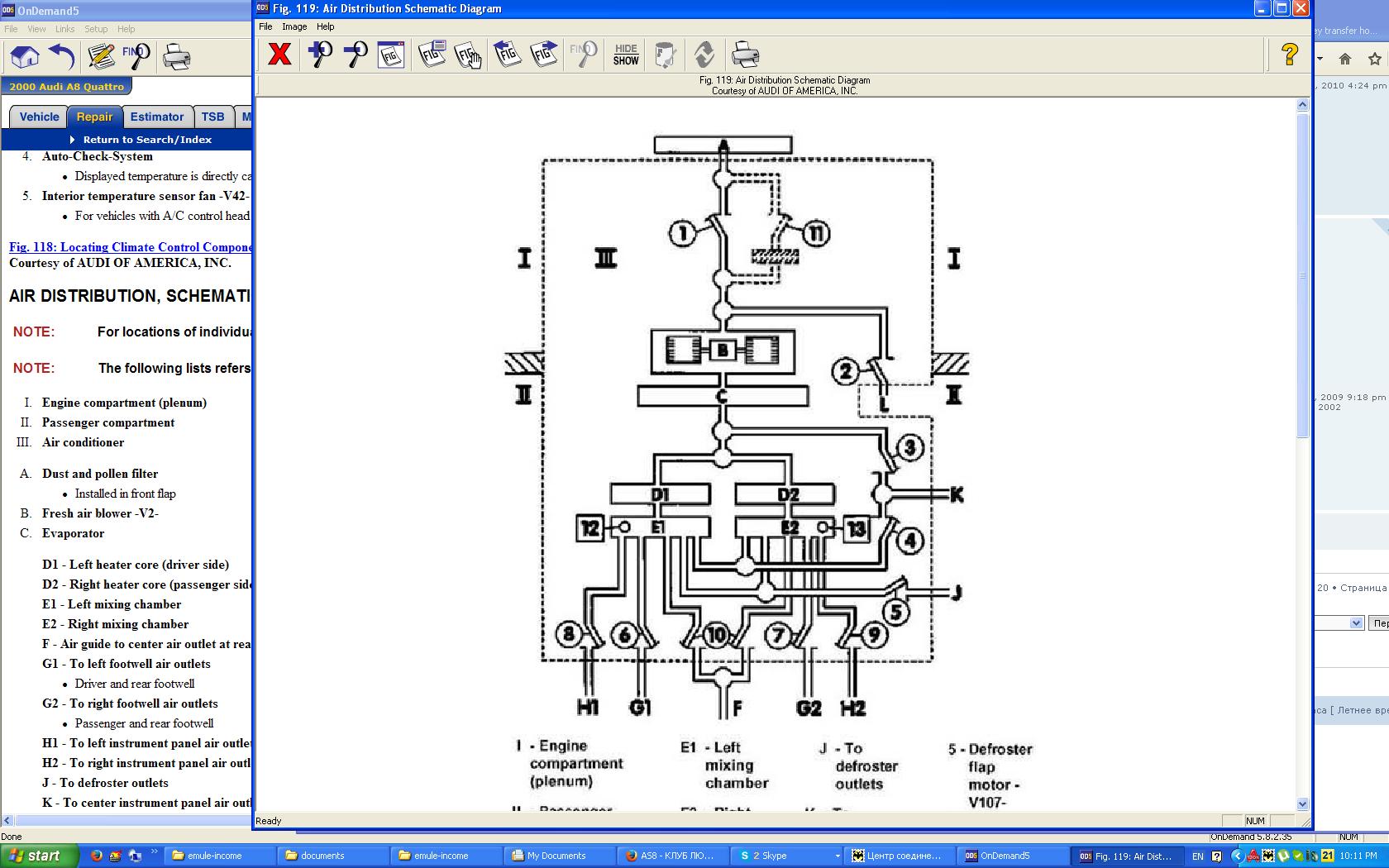Switch to the Estimator tab

point(157,117)
